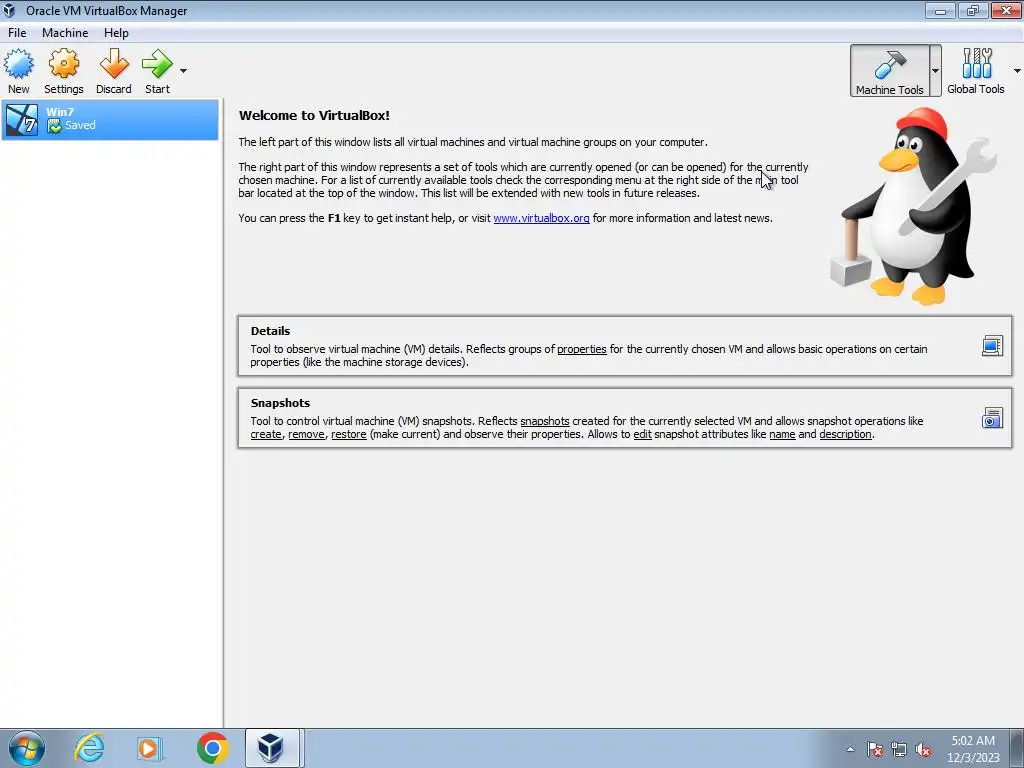The height and width of the screenshot is (768, 1024).
Task: Open the Help menu
Action: tap(116, 33)
